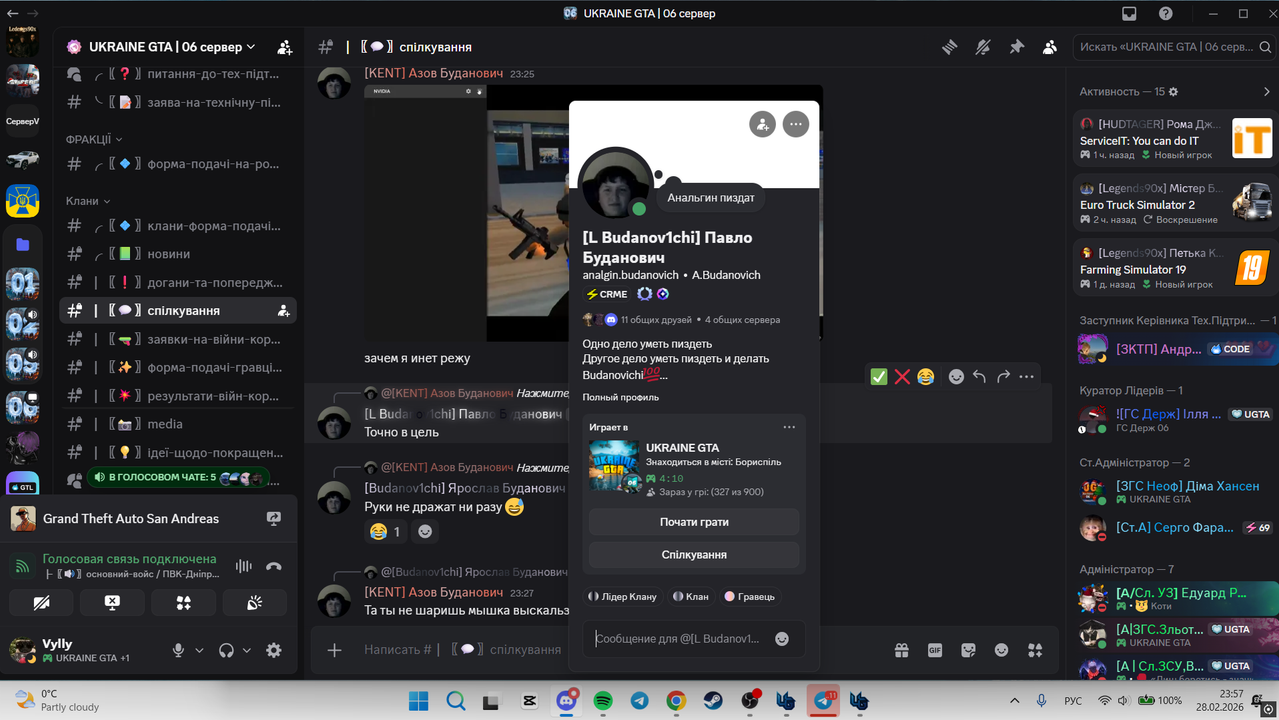Share your screen button in voice panel
This screenshot has height=720, width=1279.
[x=112, y=603]
